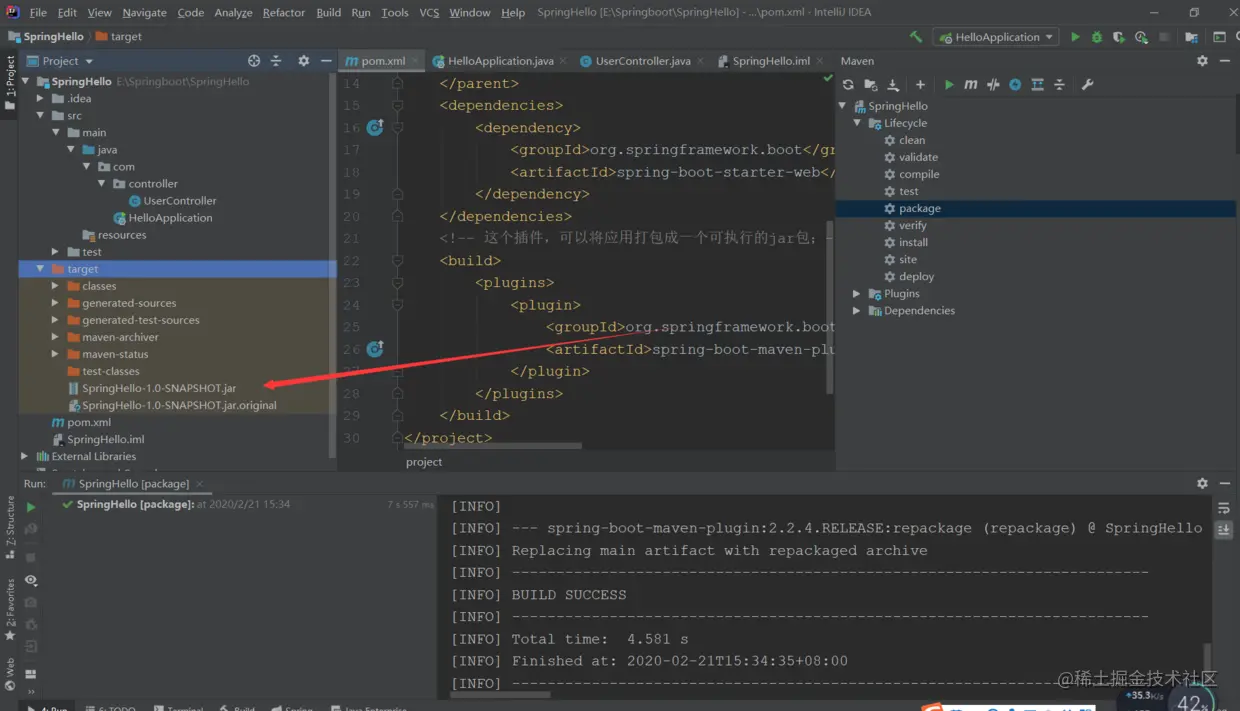Expand the Plugins node in Maven panel

pyautogui.click(x=856, y=293)
